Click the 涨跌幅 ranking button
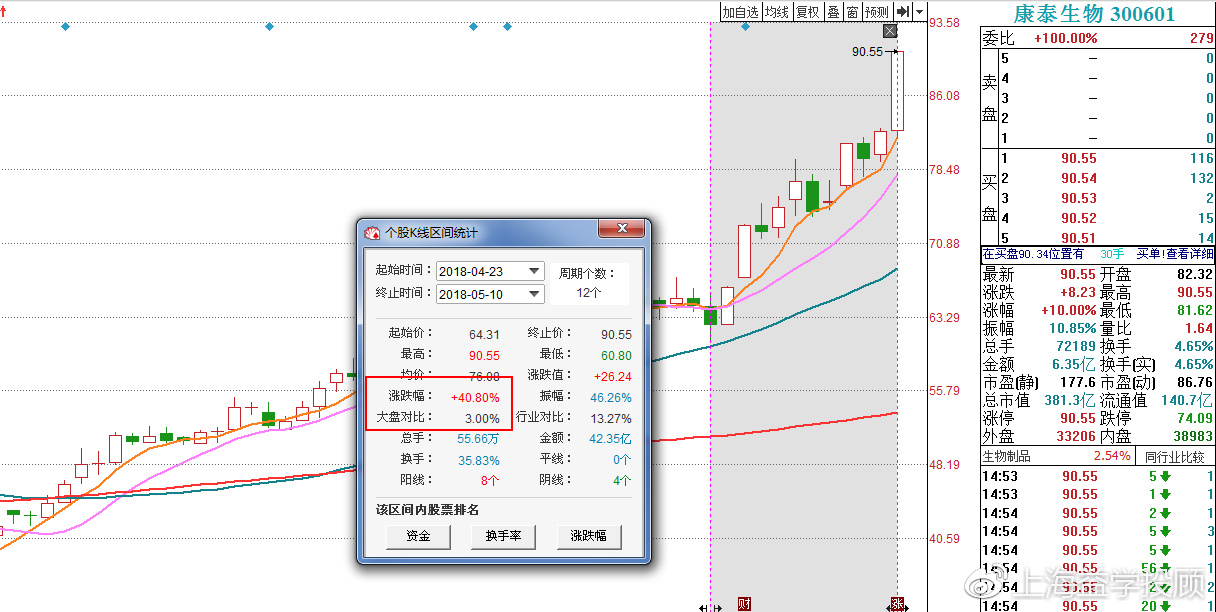 [x=589, y=536]
